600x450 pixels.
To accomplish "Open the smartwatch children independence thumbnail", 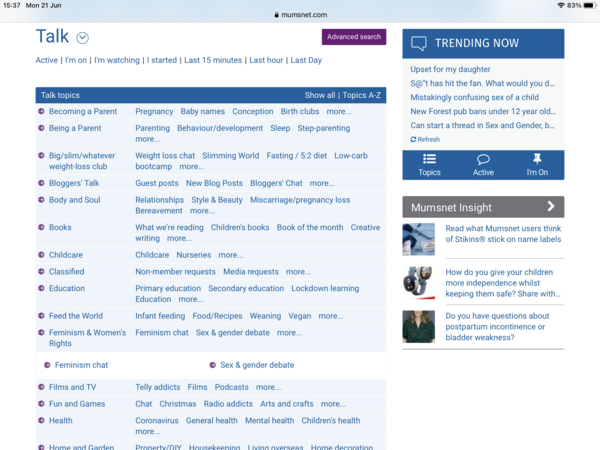I will pyautogui.click(x=419, y=283).
